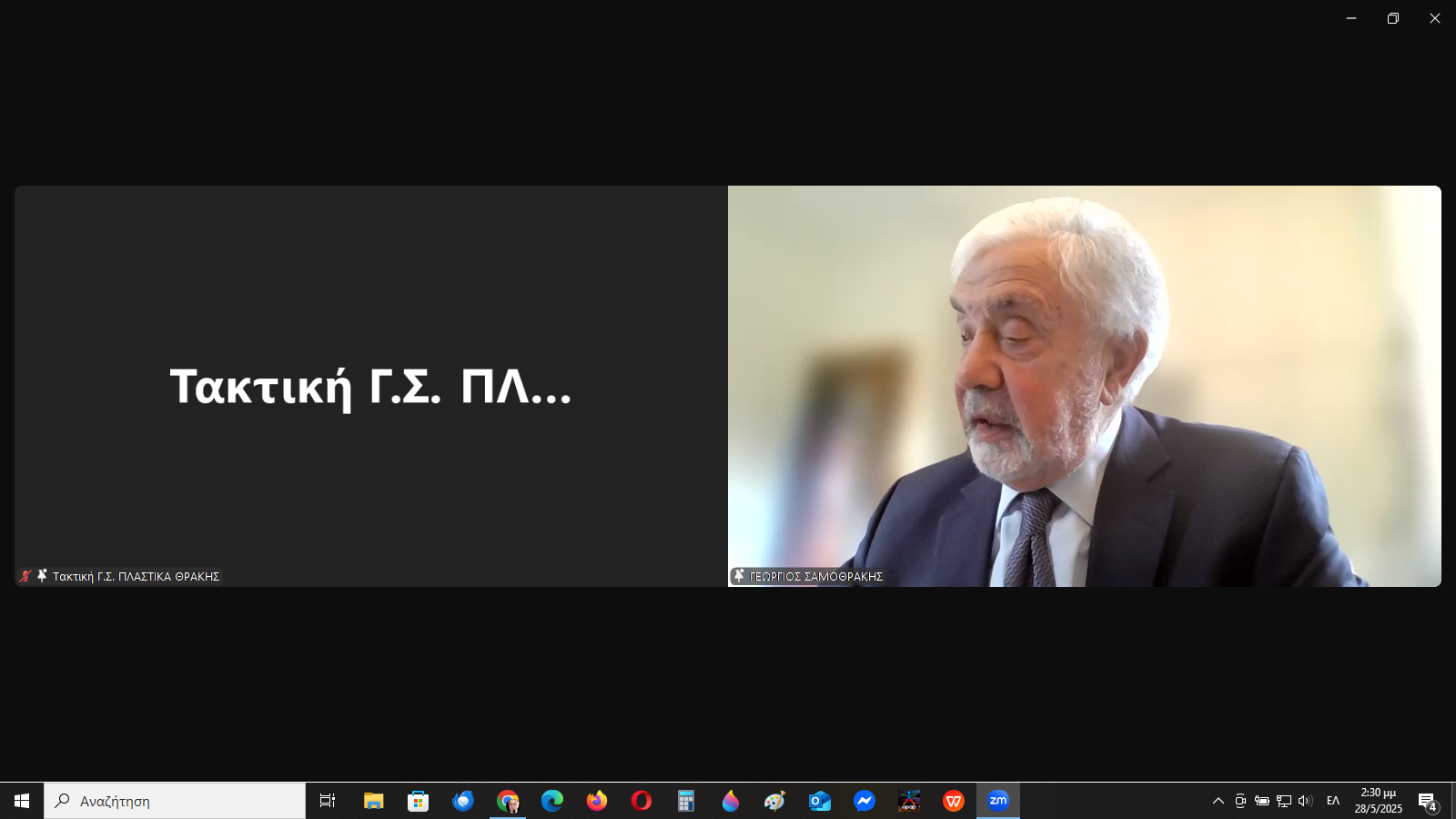Screen dimensions: 1456x819
Task: Click the pin icon beside Τακτική Γ.Σ. ΠΛΑΣΤΙΚΑ ΘΡΑΚΗΣ
Action: click(x=42, y=576)
